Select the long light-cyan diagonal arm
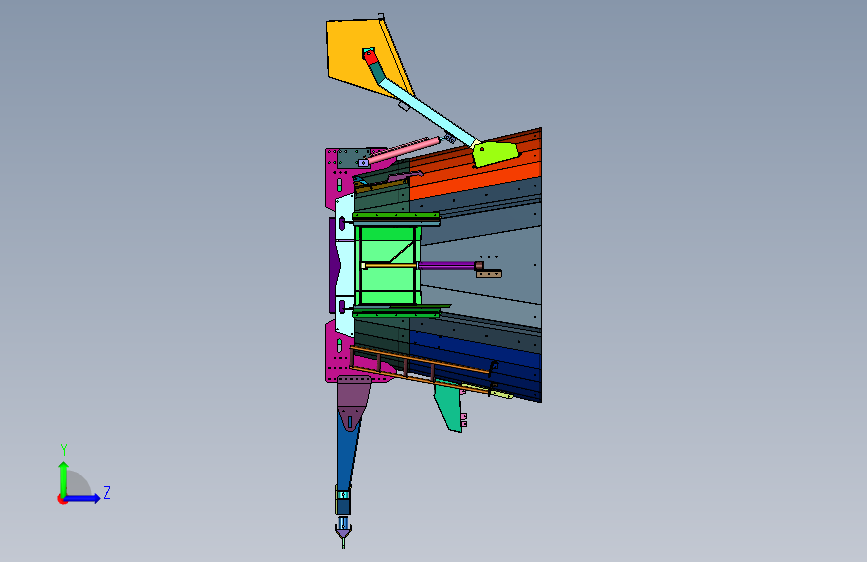The height and width of the screenshot is (562, 867). 429,112
